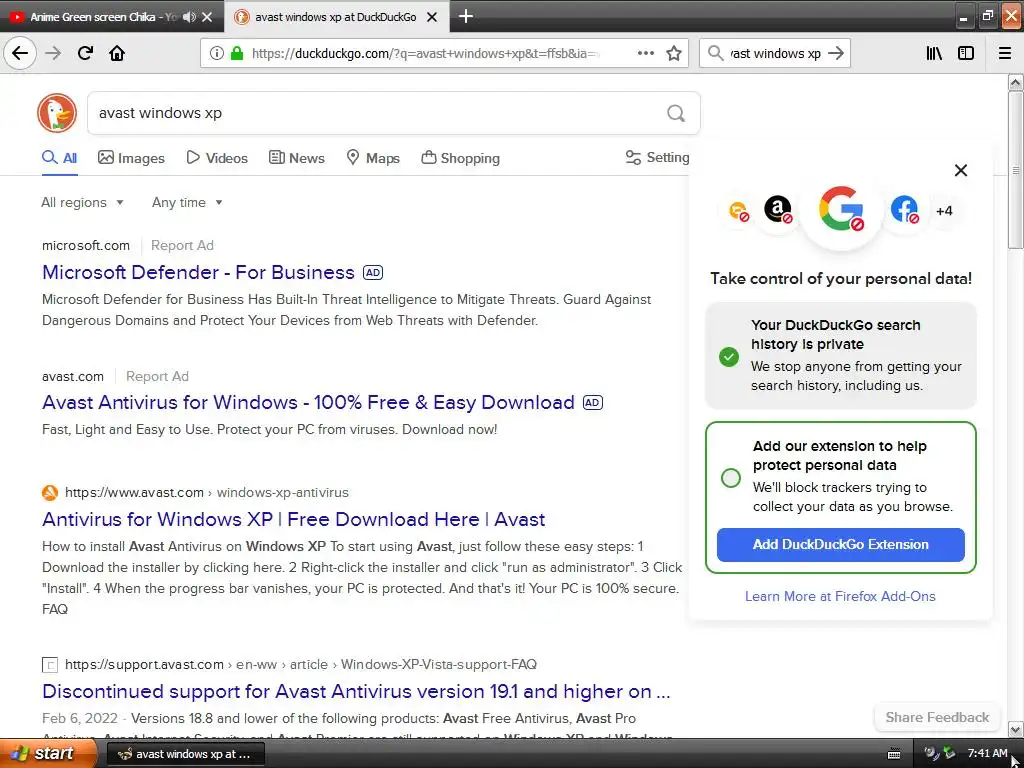Click Report Ad next to microsoft.com
Screen dimensions: 1024x768
[182, 246]
